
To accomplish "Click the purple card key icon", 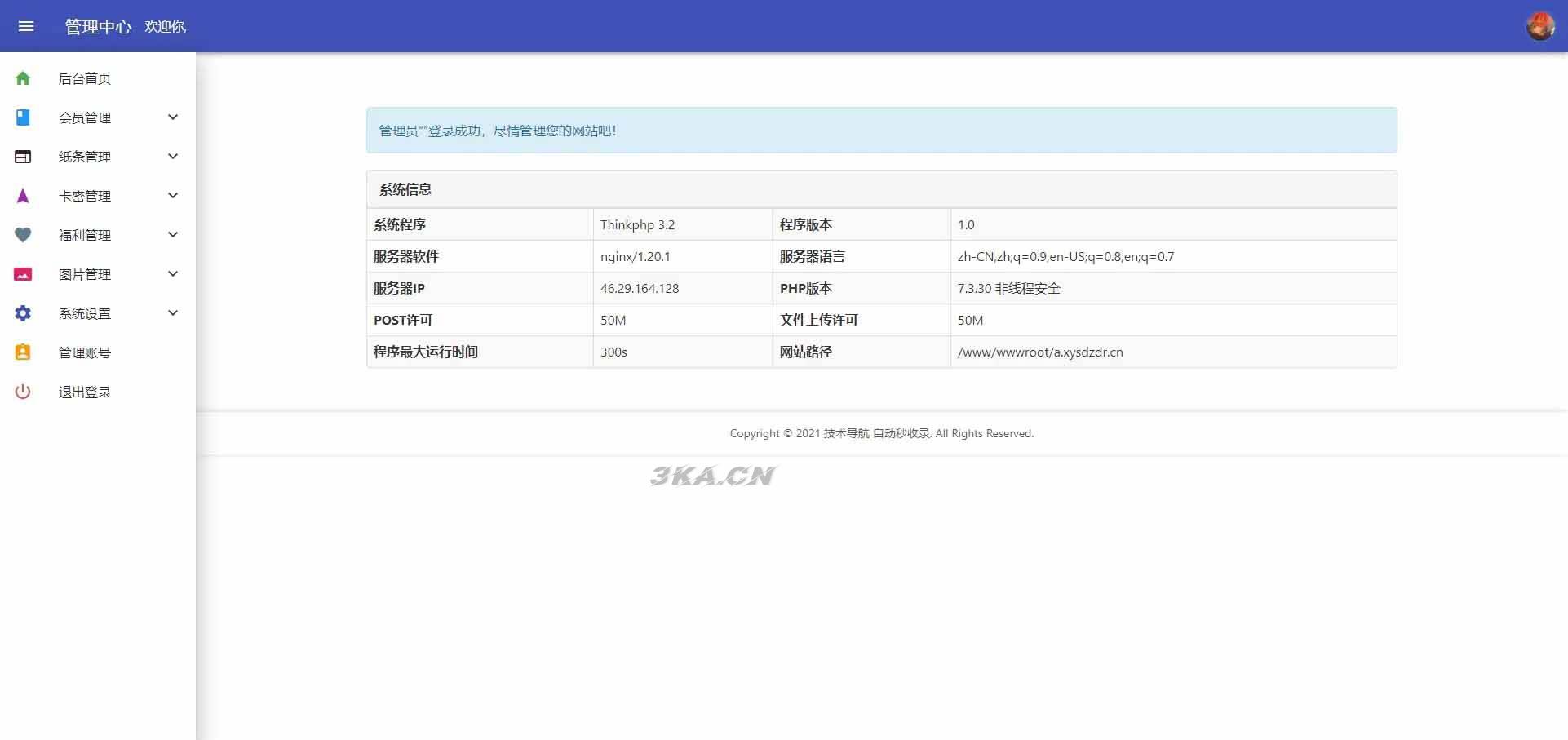I will click(23, 196).
